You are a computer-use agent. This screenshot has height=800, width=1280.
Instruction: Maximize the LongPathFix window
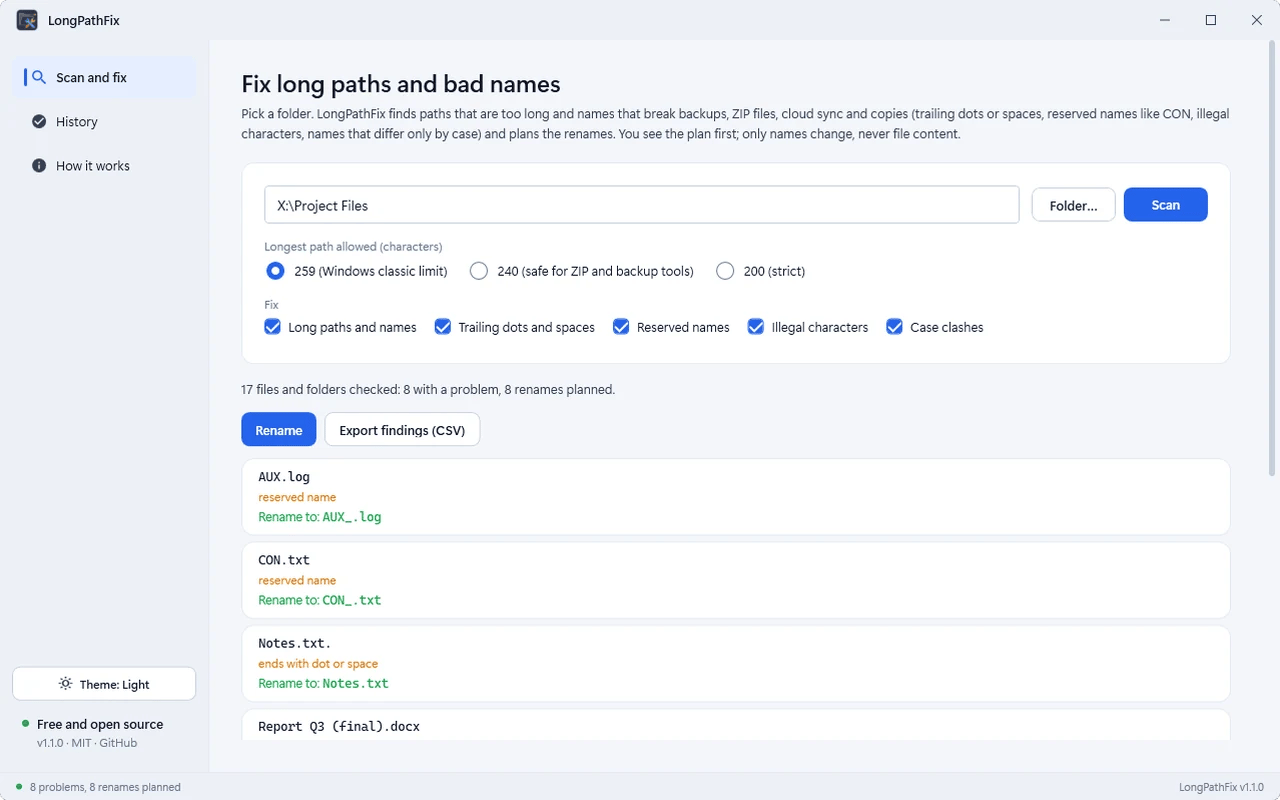[1210, 20]
